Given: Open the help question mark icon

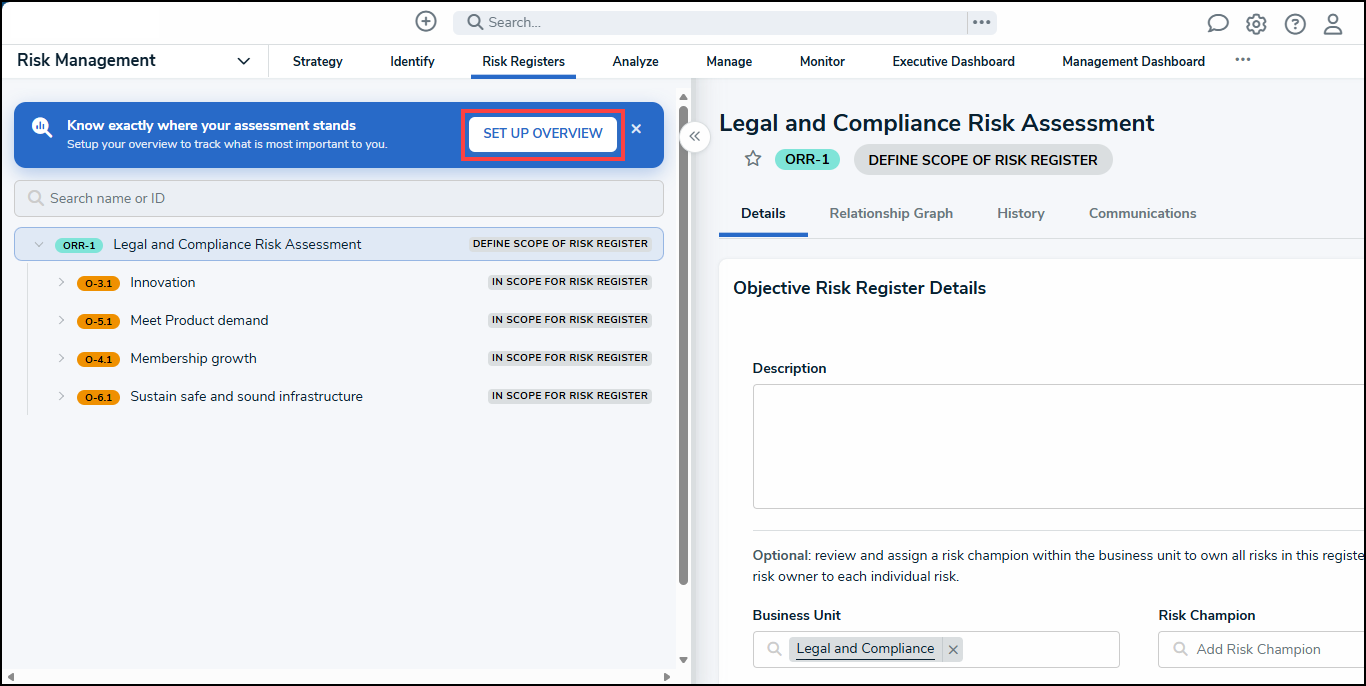Looking at the screenshot, I should point(1295,24).
